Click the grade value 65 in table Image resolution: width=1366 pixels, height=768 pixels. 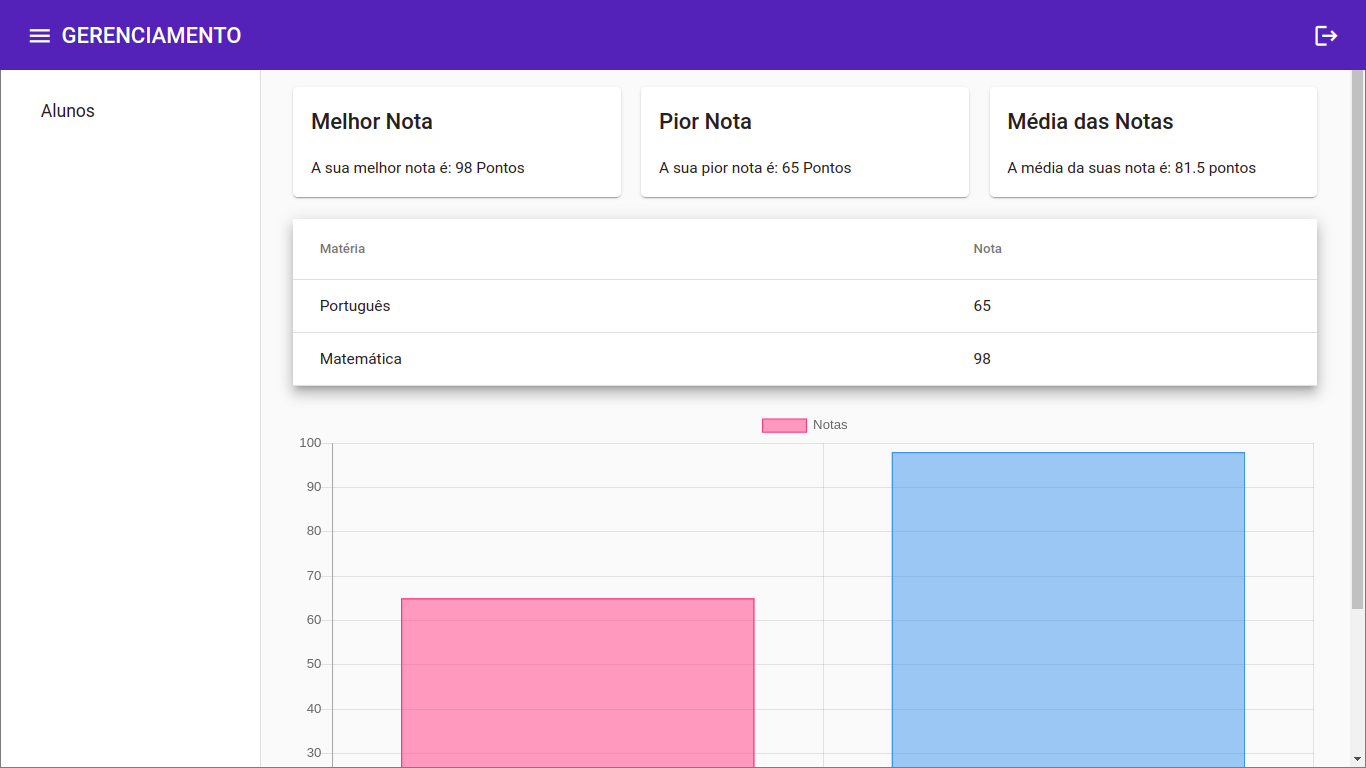coord(982,306)
